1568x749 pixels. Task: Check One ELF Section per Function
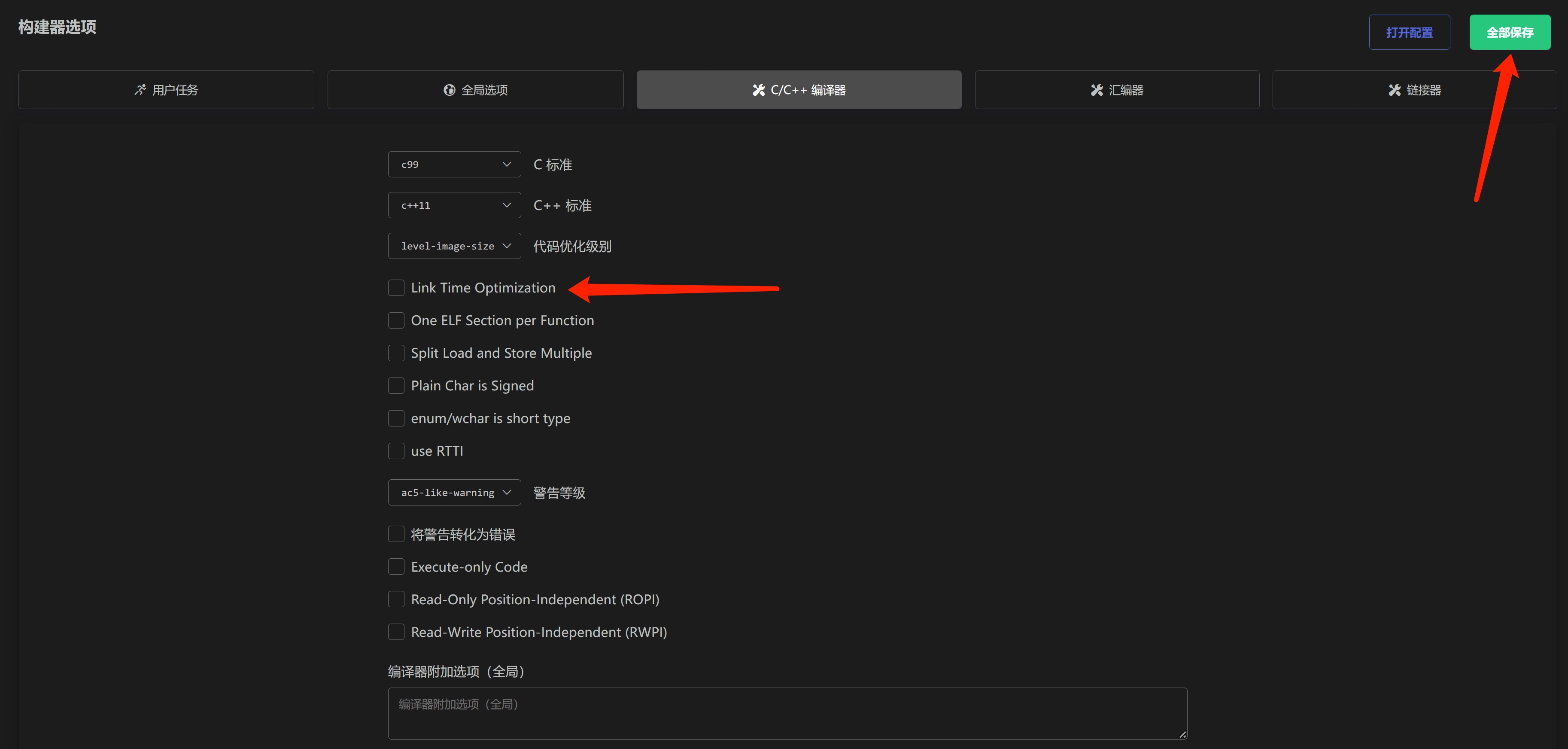(396, 320)
